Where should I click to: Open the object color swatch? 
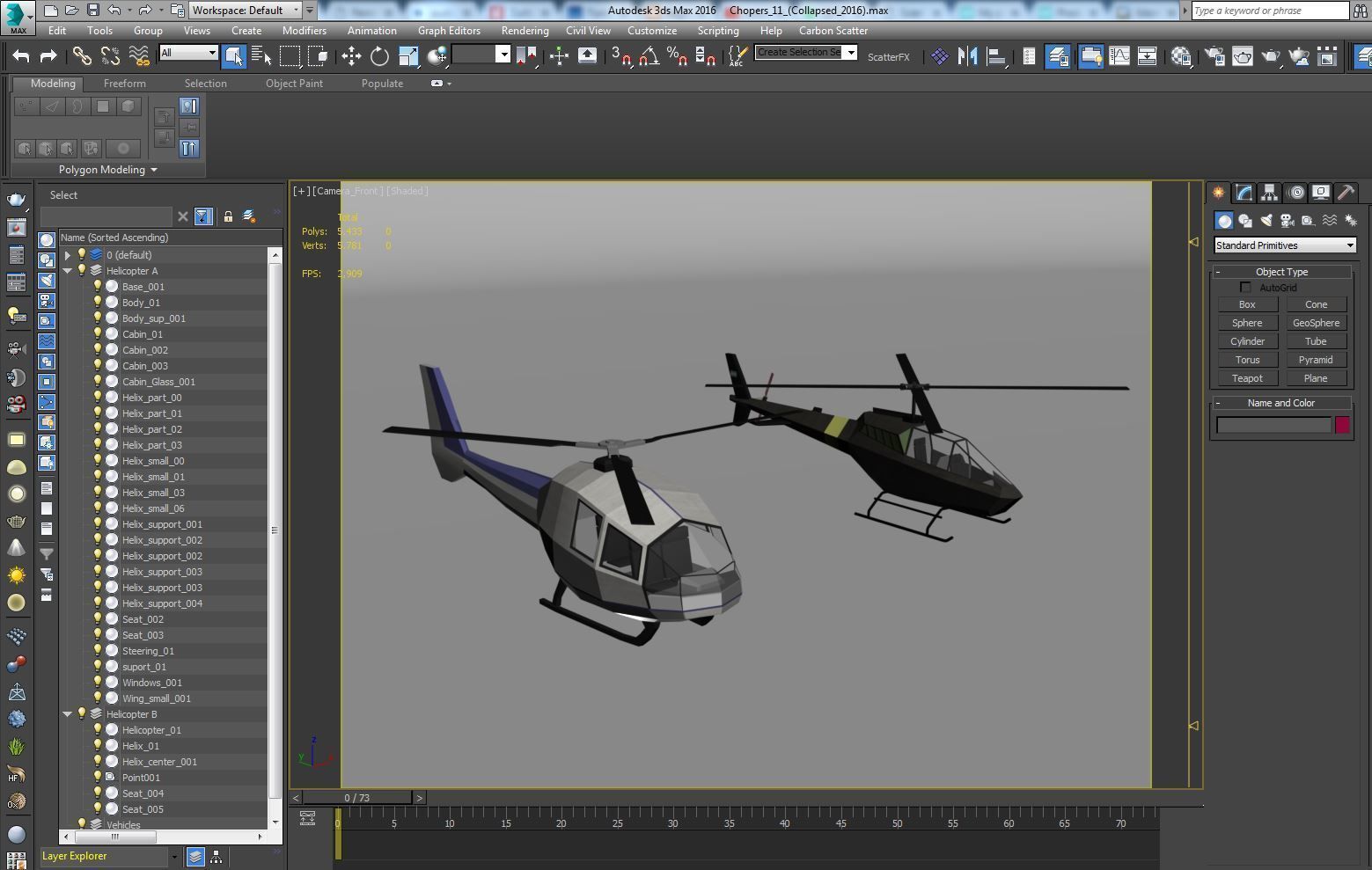[x=1342, y=426]
